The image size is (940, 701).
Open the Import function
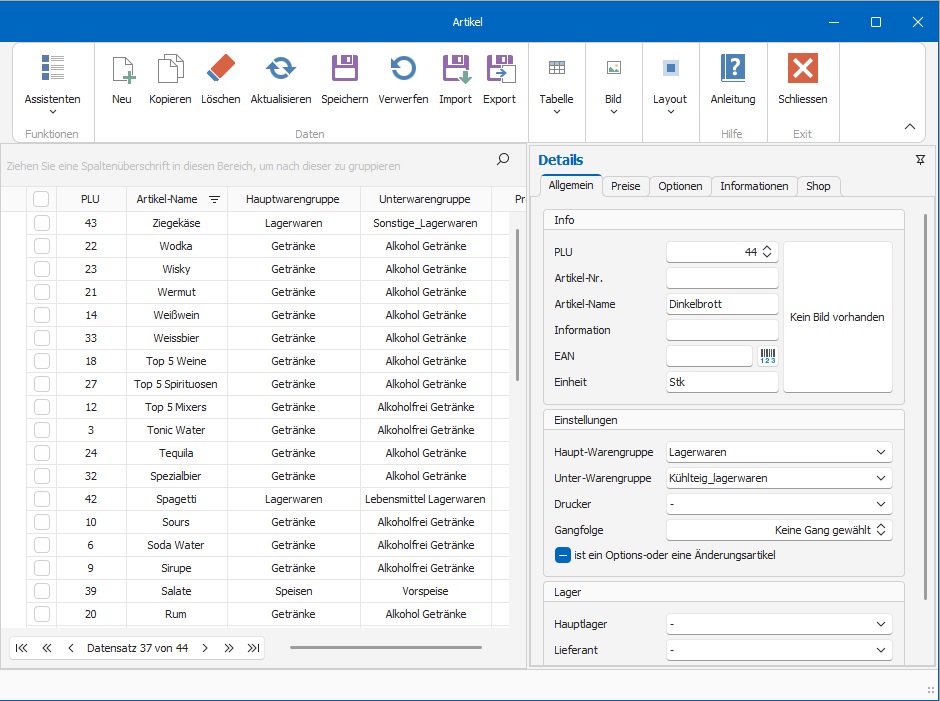tap(455, 70)
